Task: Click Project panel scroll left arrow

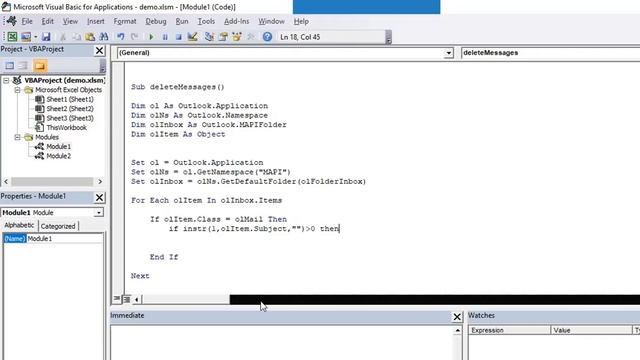Action: [x=6, y=181]
